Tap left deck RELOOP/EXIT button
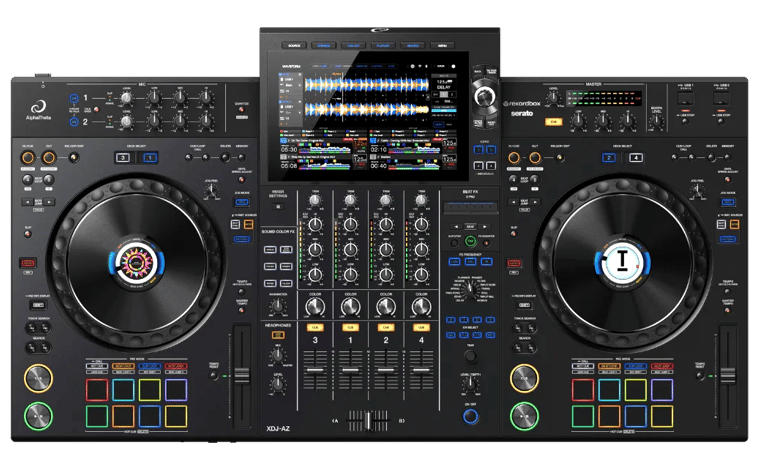This screenshot has width=768, height=470. pyautogui.click(x=73, y=158)
